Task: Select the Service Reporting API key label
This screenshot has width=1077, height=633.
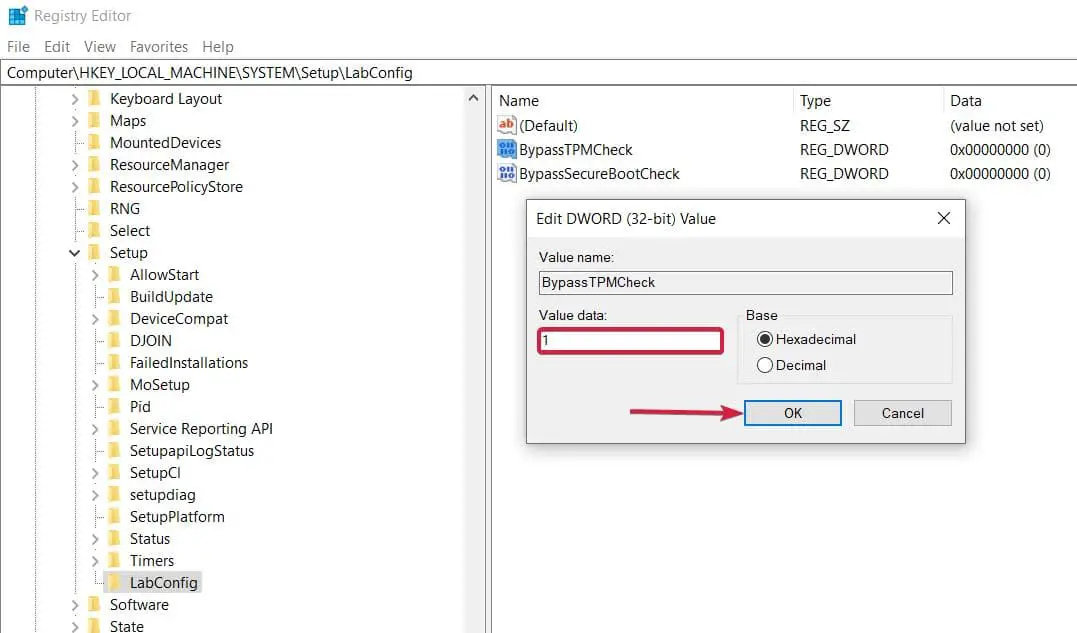Action: (201, 428)
